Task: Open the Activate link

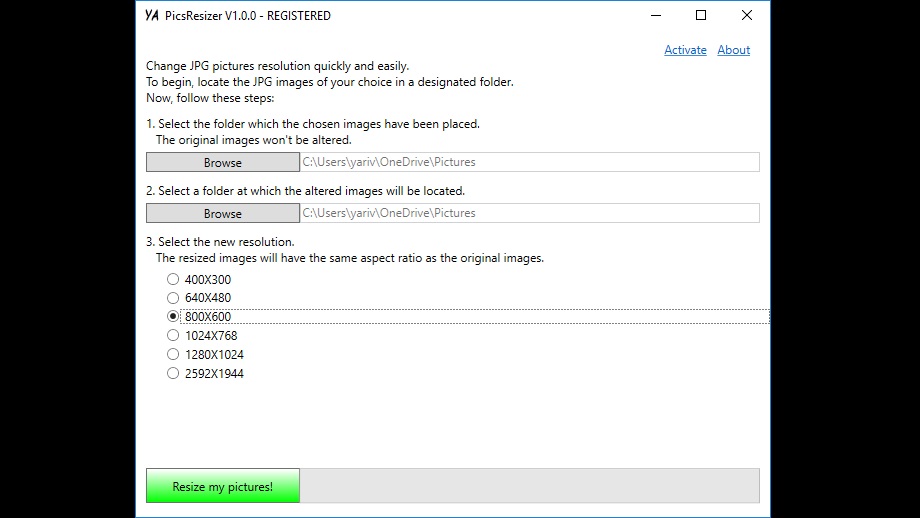Action: pyautogui.click(x=685, y=50)
